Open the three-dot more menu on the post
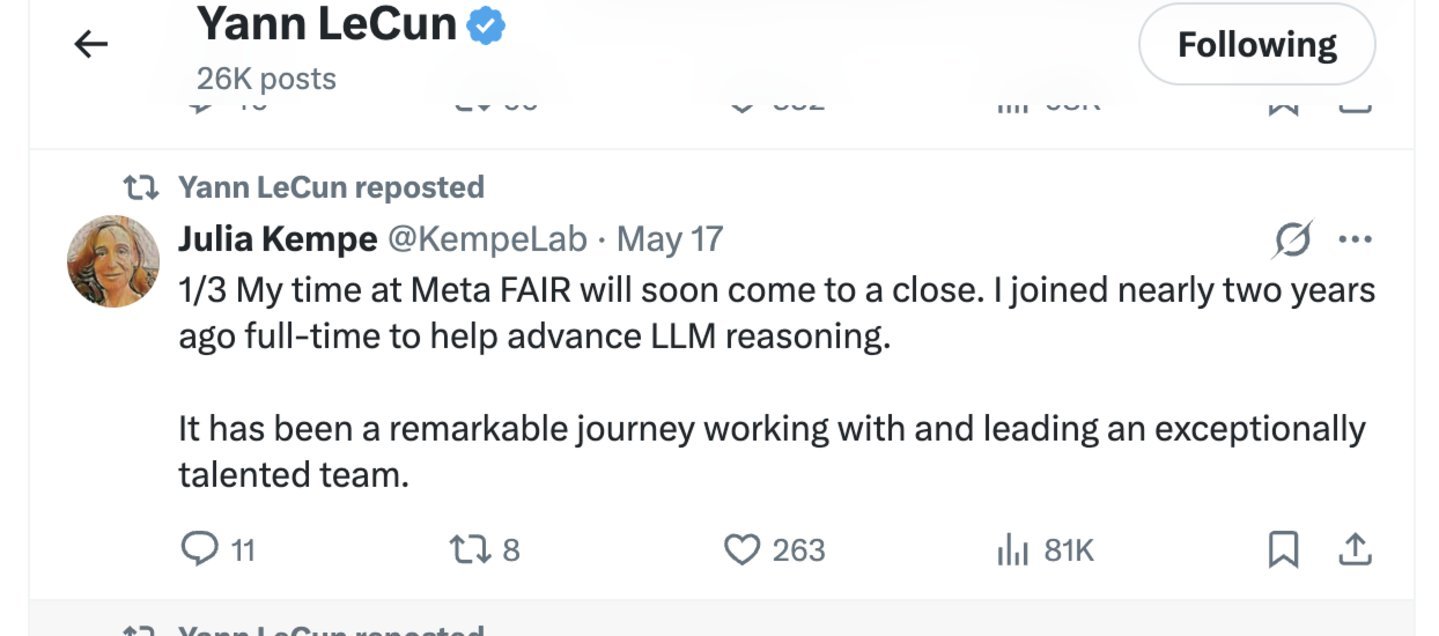1439x636 pixels. pos(1355,239)
